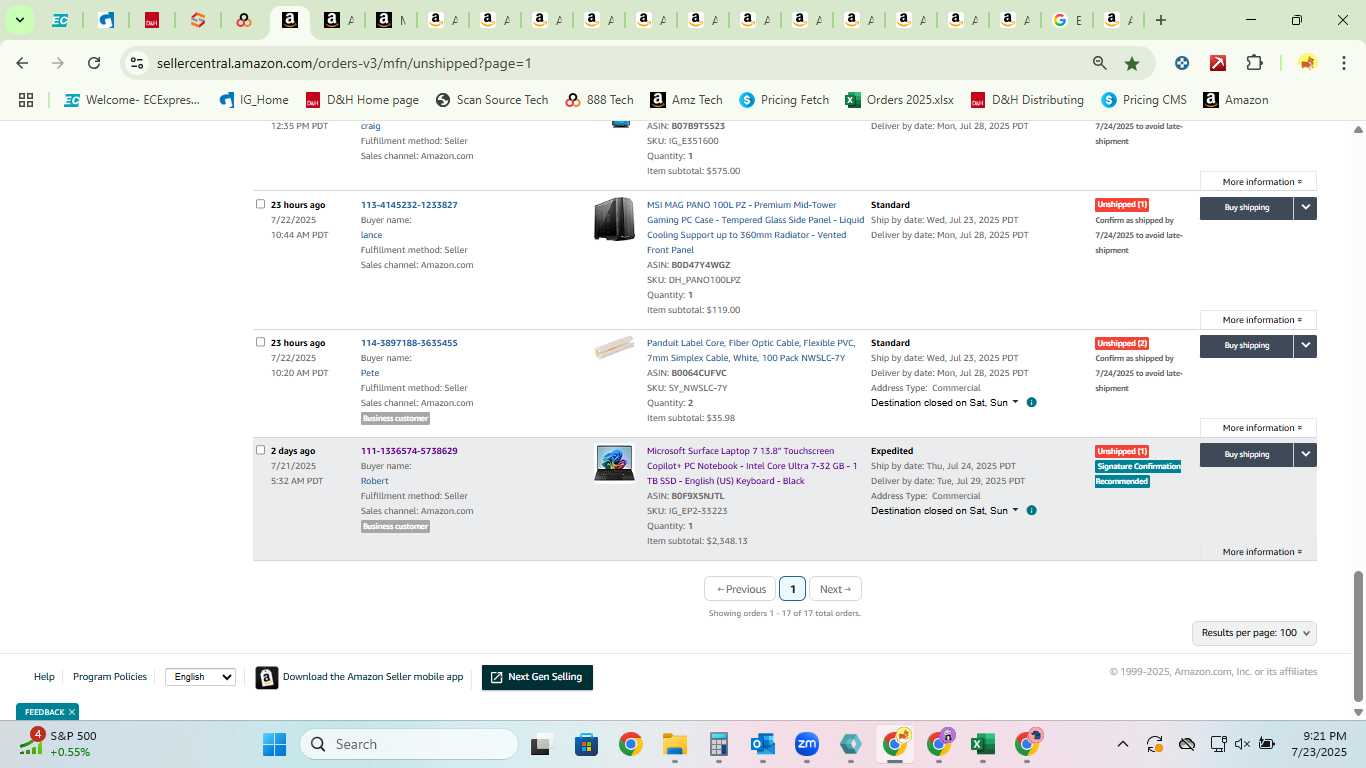The height and width of the screenshot is (768, 1366).
Task: Switch to the Google browser tab
Action: coord(1066,20)
